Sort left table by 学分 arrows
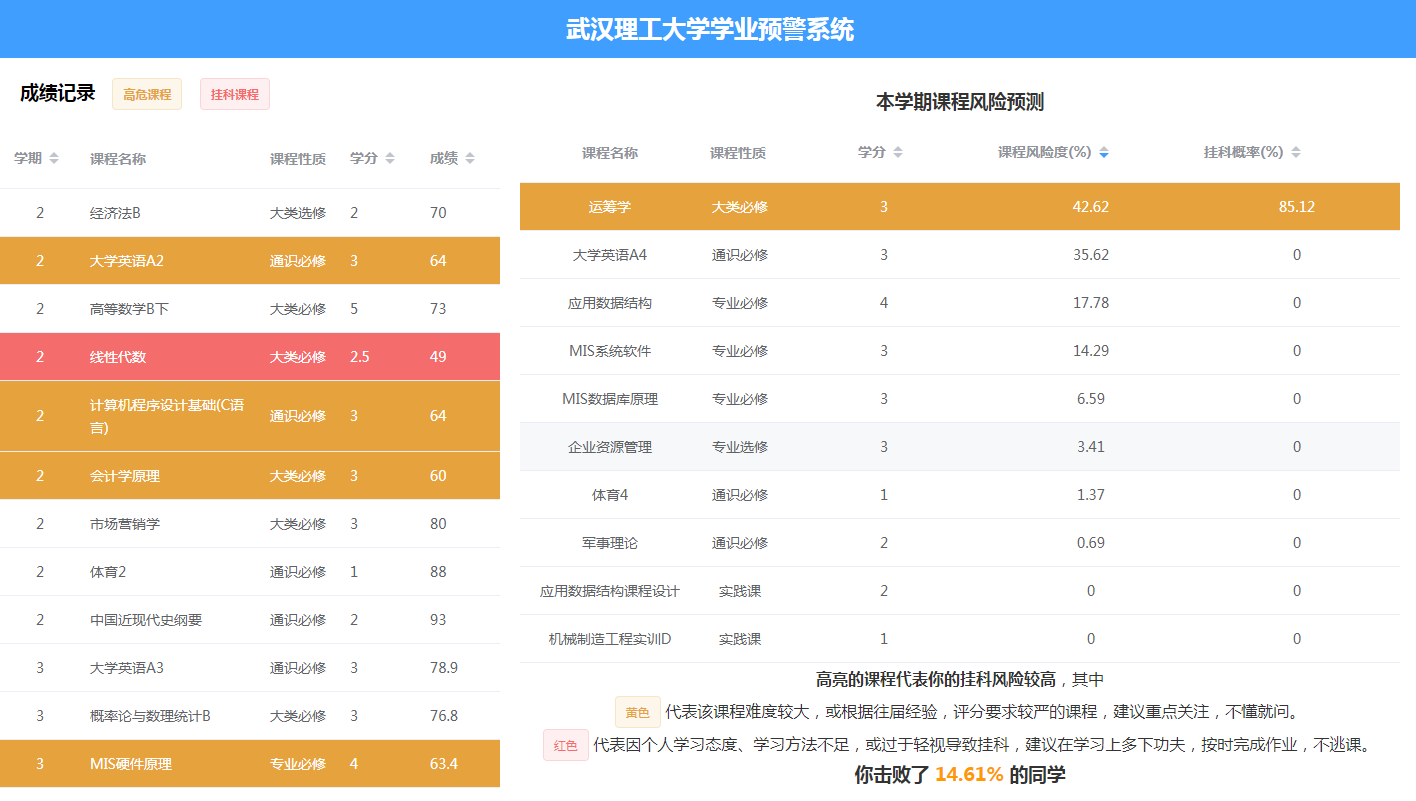The height and width of the screenshot is (801, 1416). [390, 159]
